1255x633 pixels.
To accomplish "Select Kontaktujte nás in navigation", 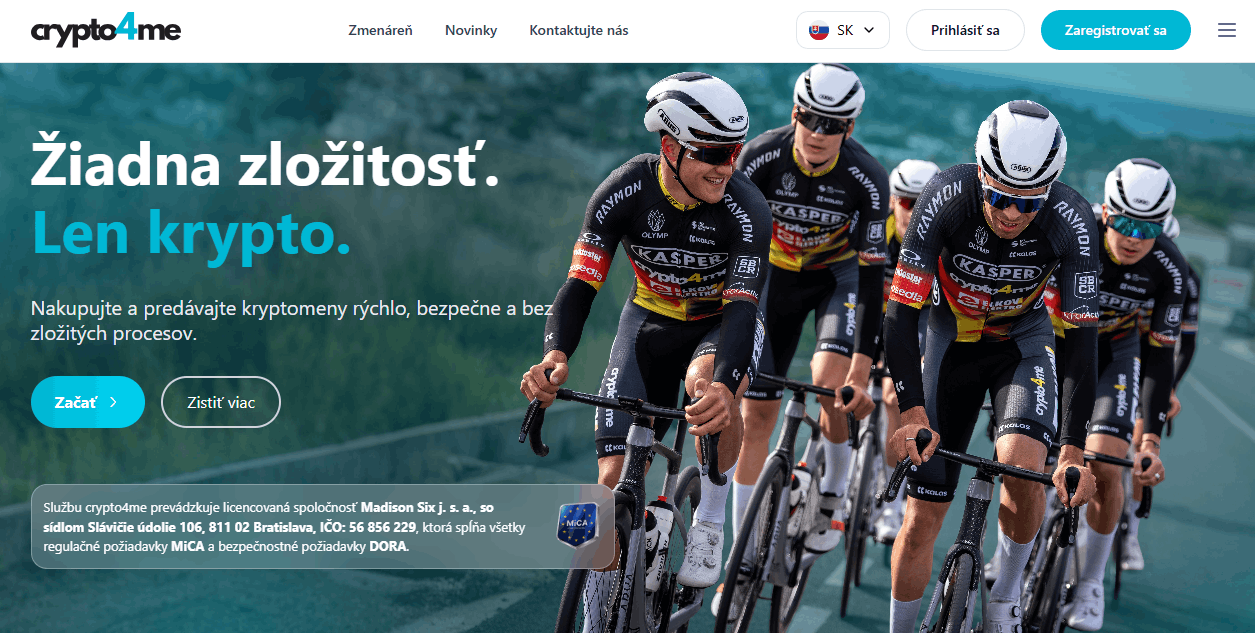I will 579,30.
